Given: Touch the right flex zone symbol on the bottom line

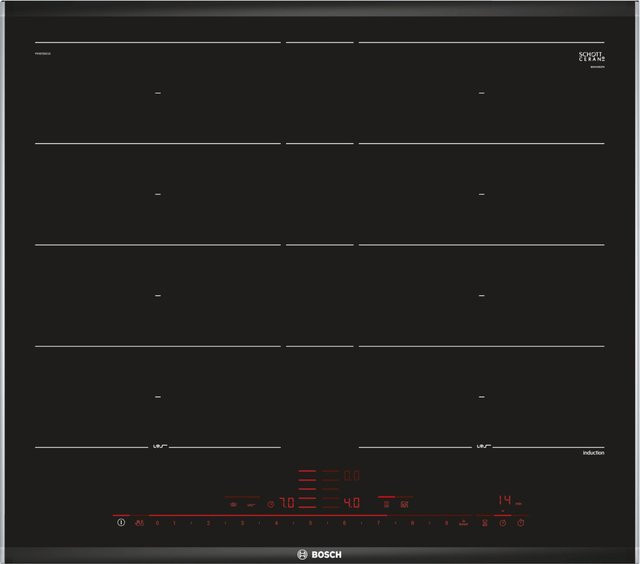Looking at the screenshot, I should (x=484, y=446).
